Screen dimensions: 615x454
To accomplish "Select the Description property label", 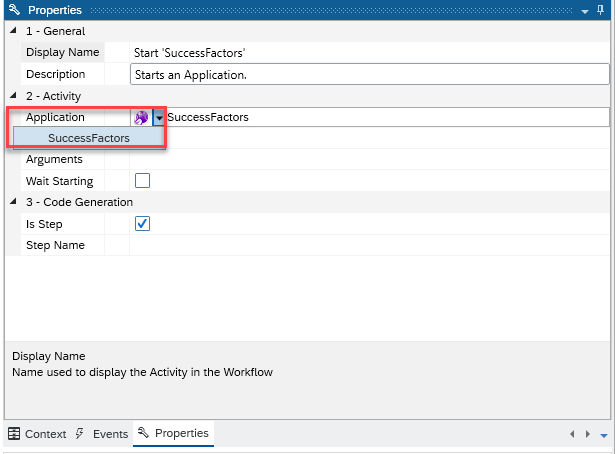I will pyautogui.click(x=55, y=74).
